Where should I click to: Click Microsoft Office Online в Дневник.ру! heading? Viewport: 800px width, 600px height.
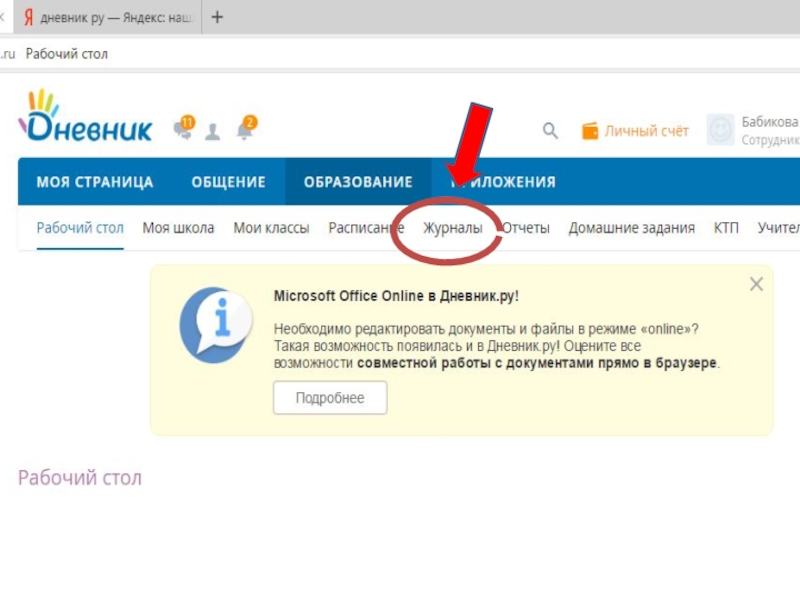click(x=396, y=296)
